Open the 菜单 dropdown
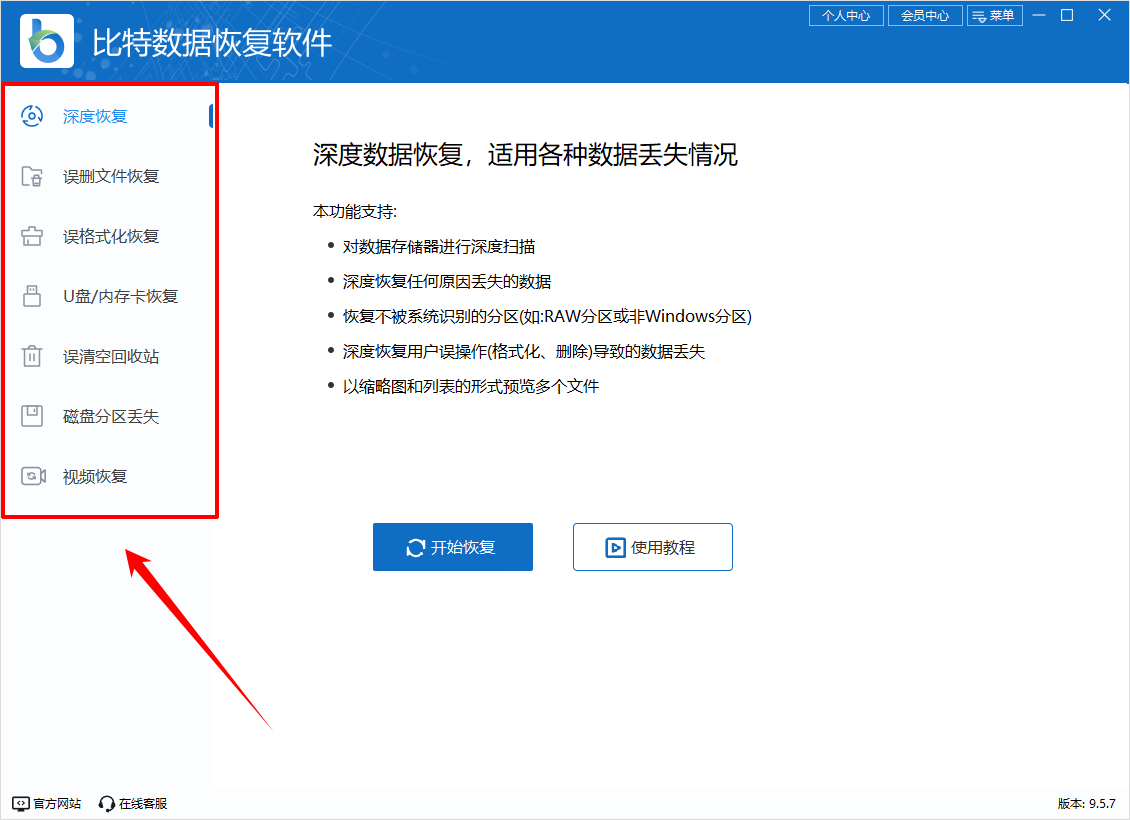Image resolution: width=1130 pixels, height=820 pixels. click(x=995, y=16)
